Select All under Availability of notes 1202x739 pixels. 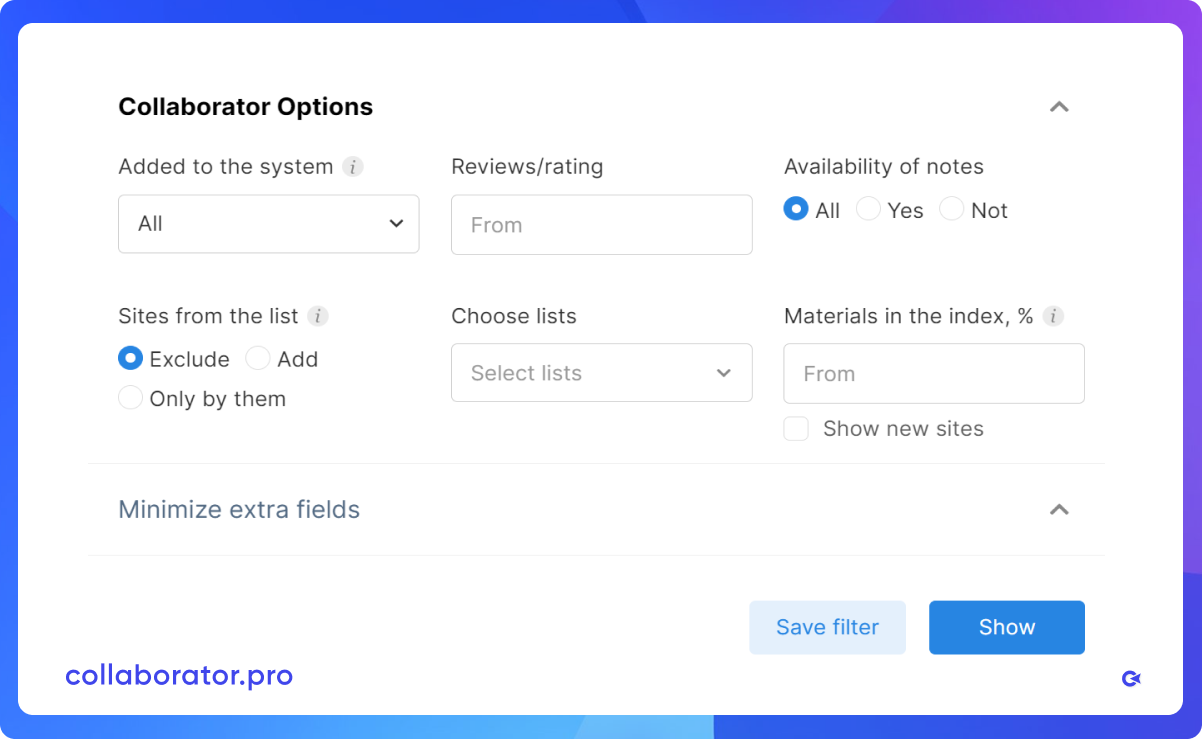(x=796, y=209)
